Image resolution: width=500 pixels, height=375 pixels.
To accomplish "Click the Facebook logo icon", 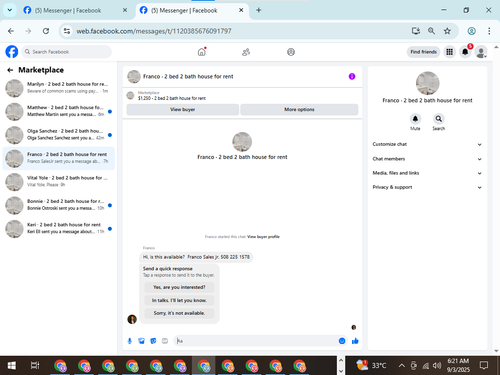I will (12, 52).
